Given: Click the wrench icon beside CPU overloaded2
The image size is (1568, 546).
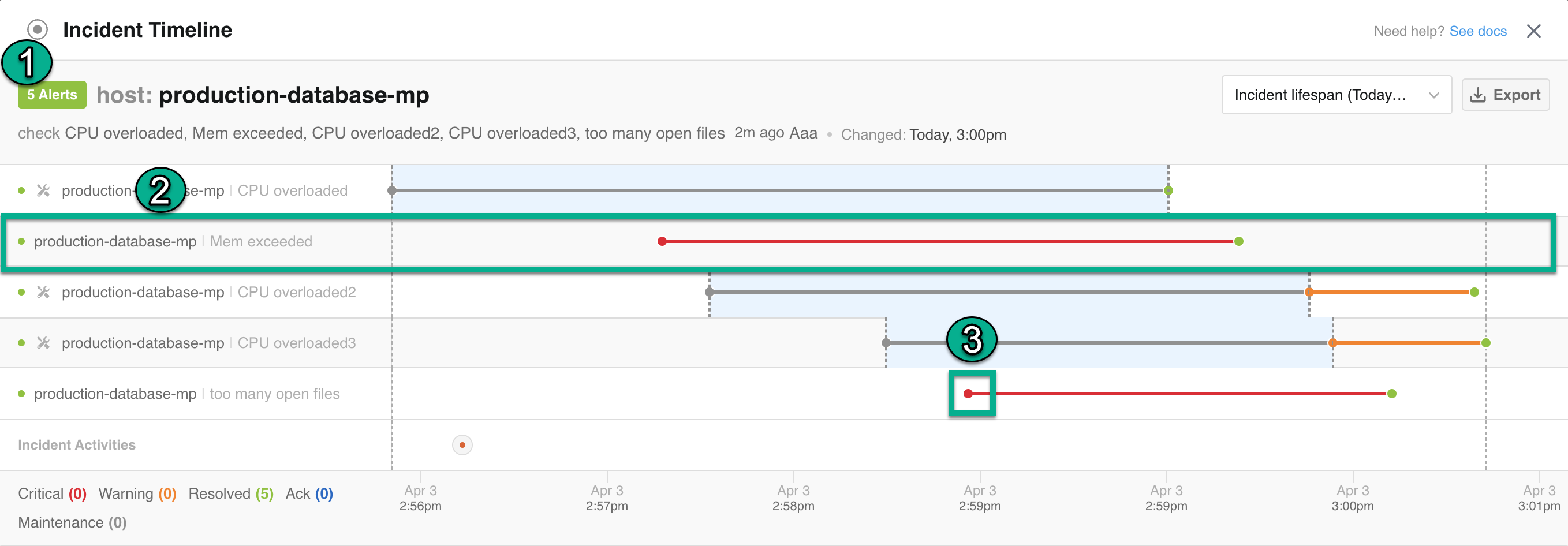Looking at the screenshot, I should [43, 292].
